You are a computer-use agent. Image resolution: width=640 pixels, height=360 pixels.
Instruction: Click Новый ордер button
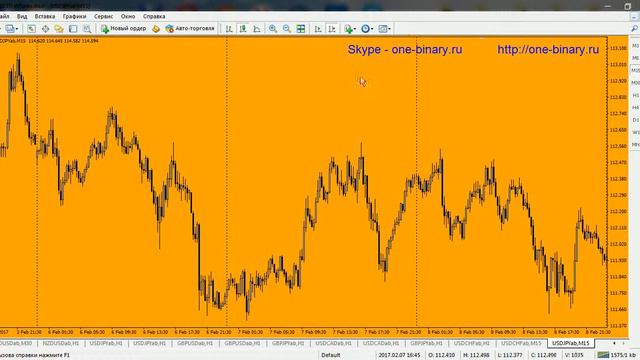click(124, 29)
